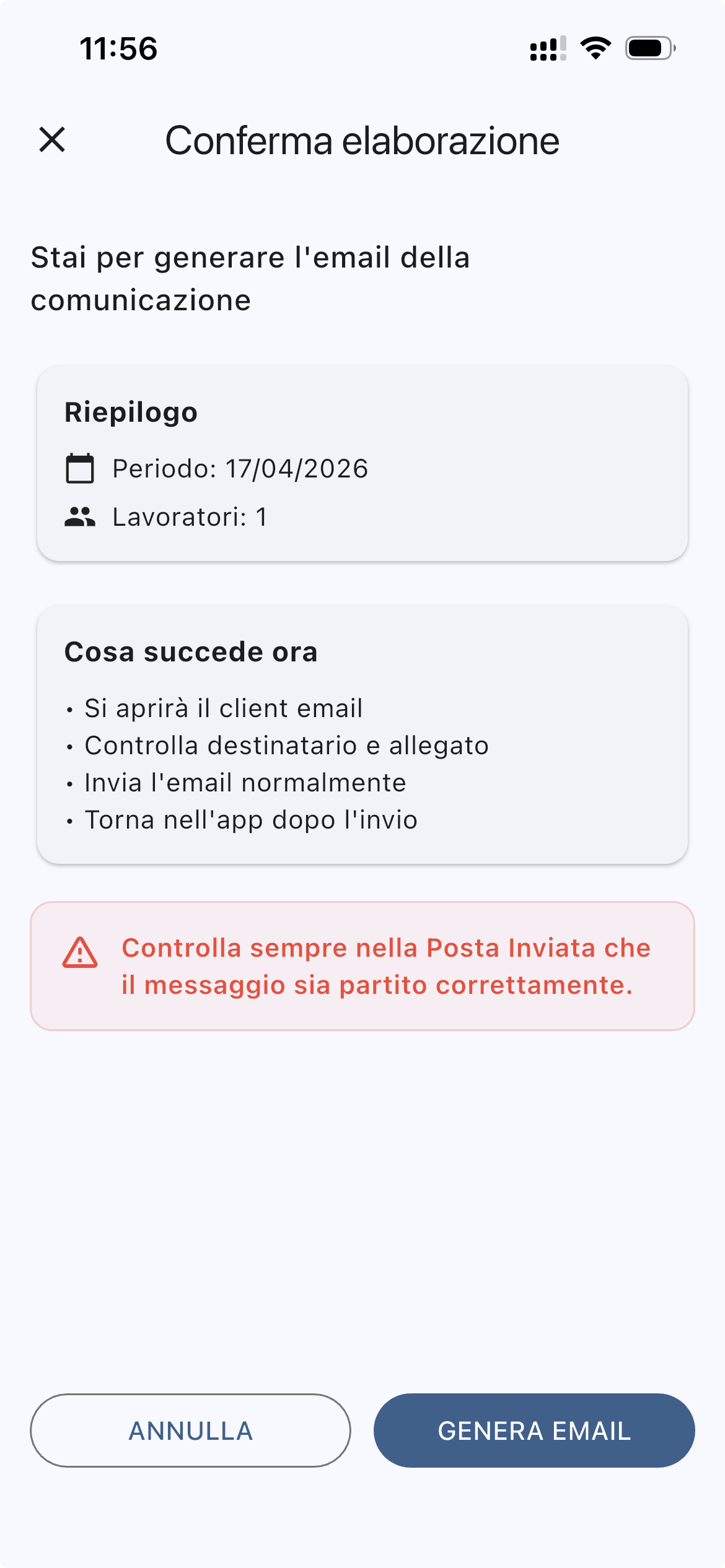Tap the Cosa succede ora heading
This screenshot has width=725, height=1568.
pos(191,652)
